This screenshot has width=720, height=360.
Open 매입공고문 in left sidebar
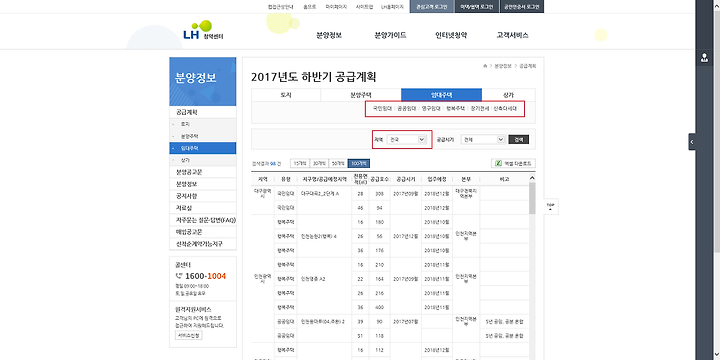[202, 232]
